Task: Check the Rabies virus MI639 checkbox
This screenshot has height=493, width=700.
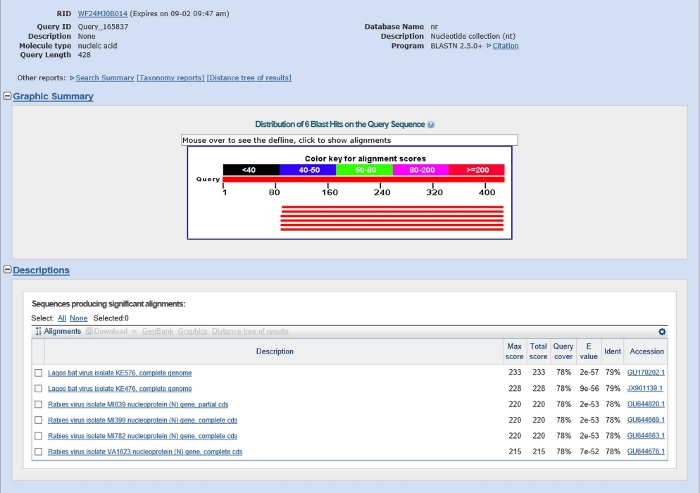Action: coord(38,404)
